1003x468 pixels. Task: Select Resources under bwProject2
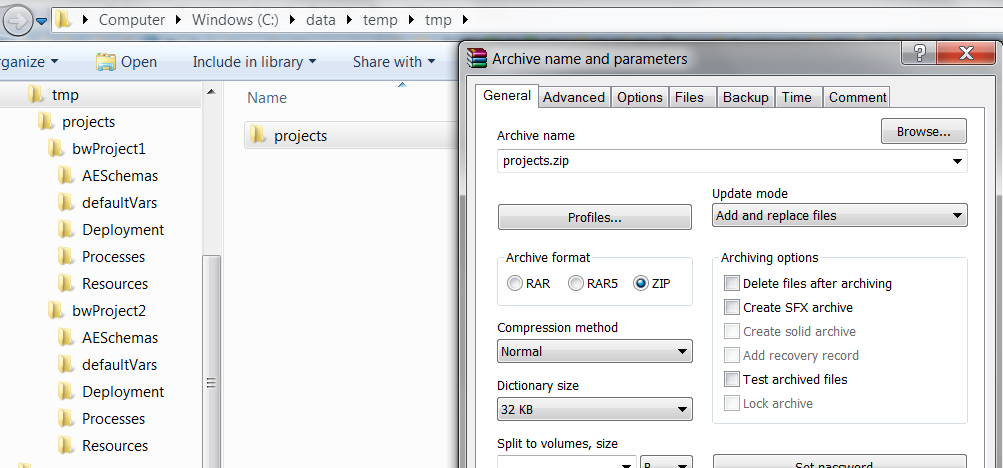(x=115, y=446)
